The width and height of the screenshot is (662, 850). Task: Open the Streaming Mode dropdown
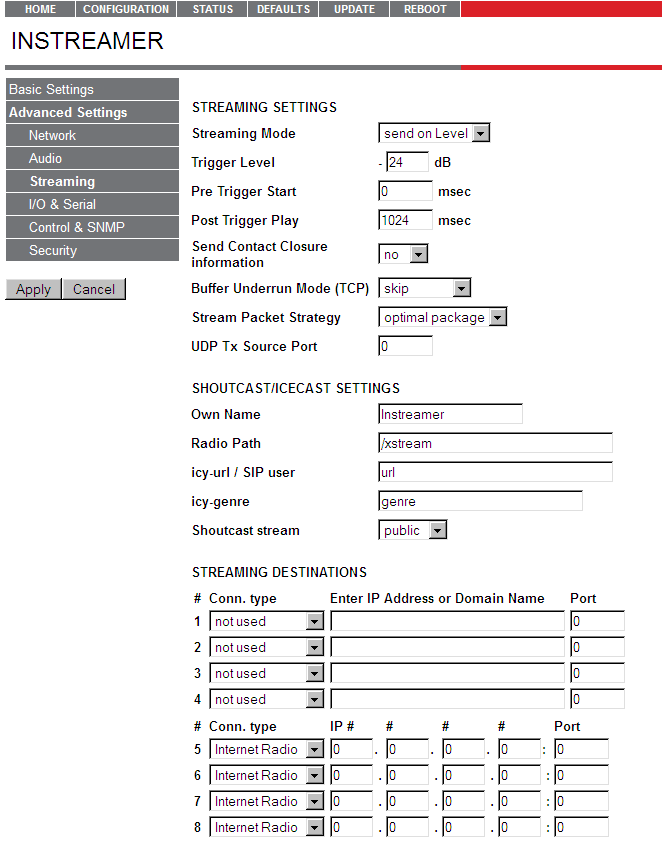pyautogui.click(x=434, y=134)
